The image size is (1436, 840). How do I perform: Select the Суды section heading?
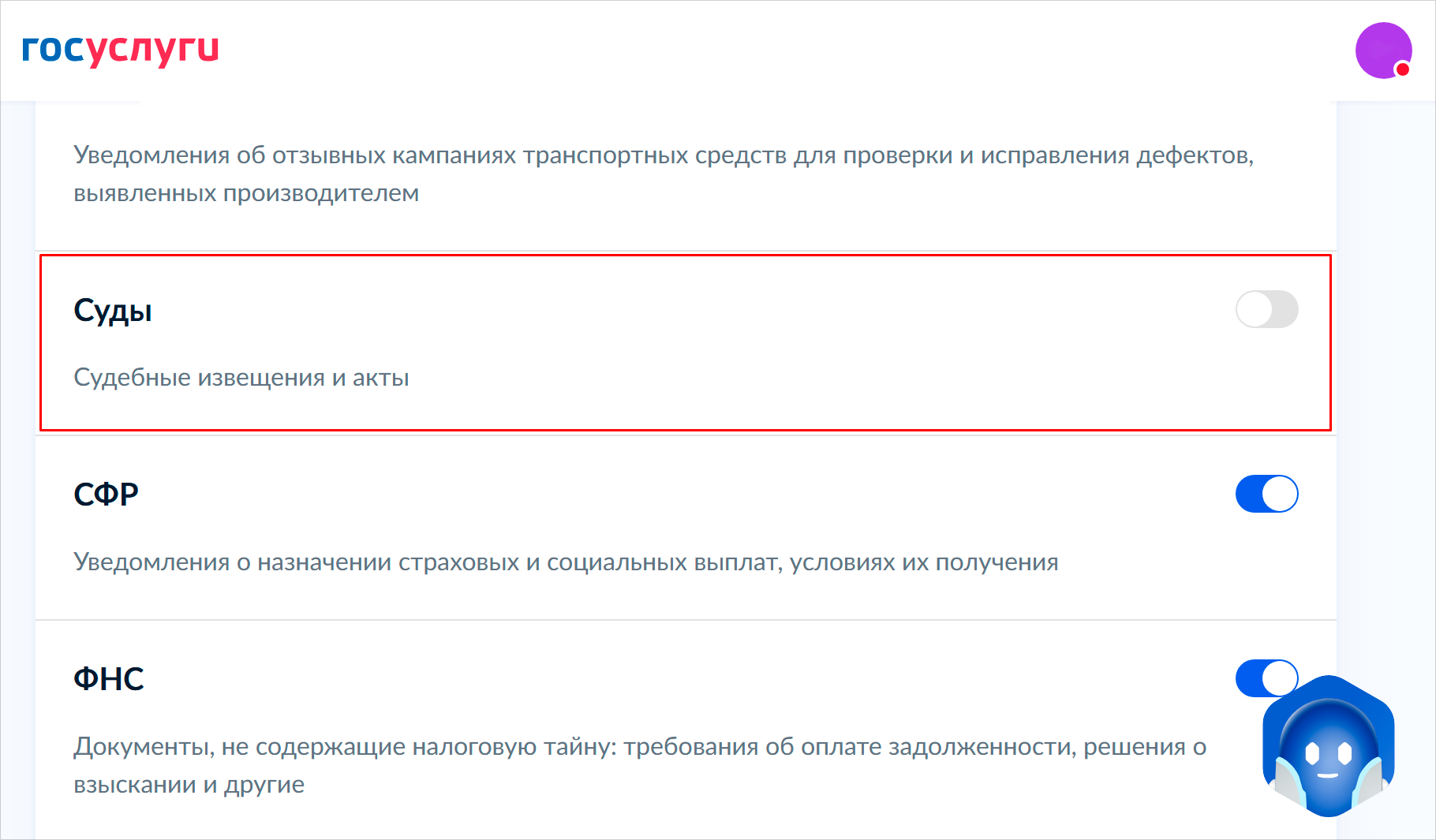(x=113, y=311)
